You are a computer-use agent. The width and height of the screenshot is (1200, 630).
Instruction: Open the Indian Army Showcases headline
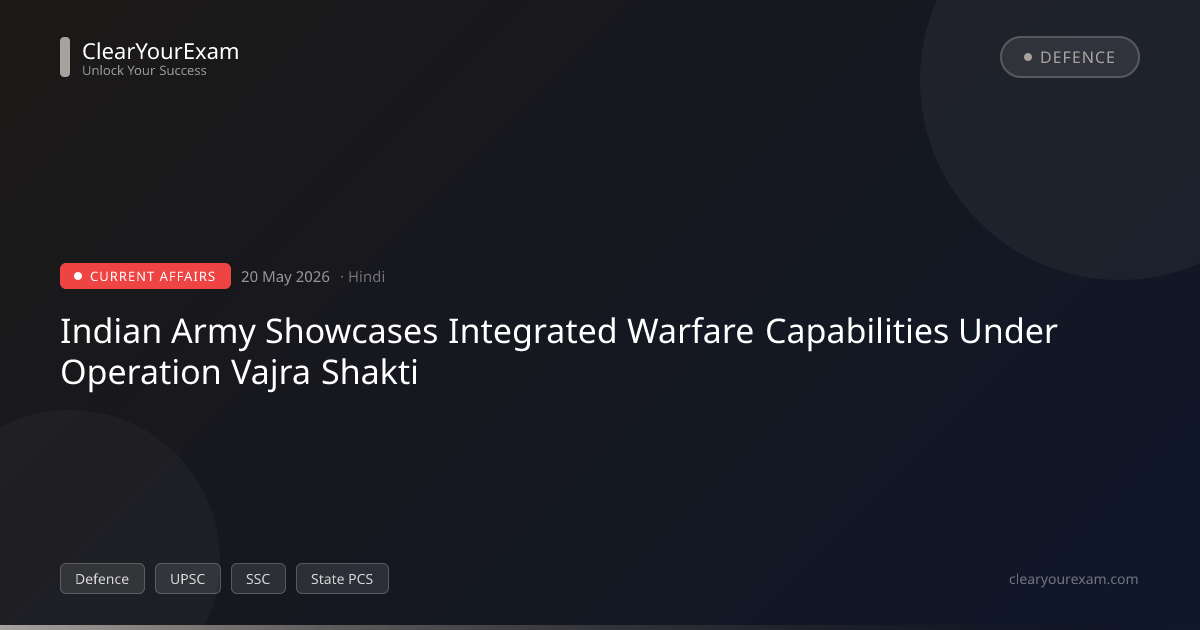559,332
